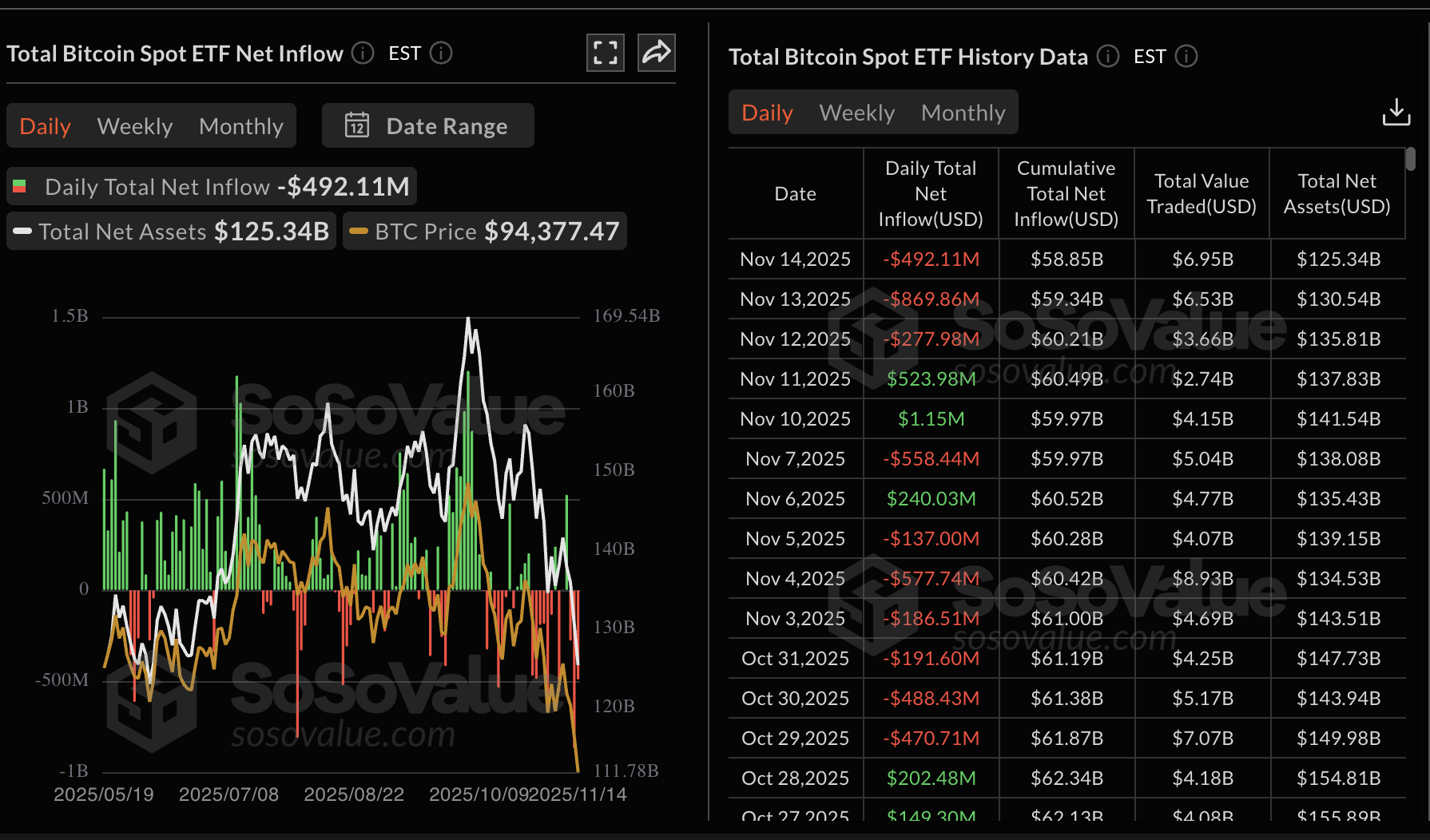Viewport: 1430px width, 840px height.
Task: Open the info tooltip beside Total Bitcoin Spot ETF Net Inflow
Action: pos(362,53)
